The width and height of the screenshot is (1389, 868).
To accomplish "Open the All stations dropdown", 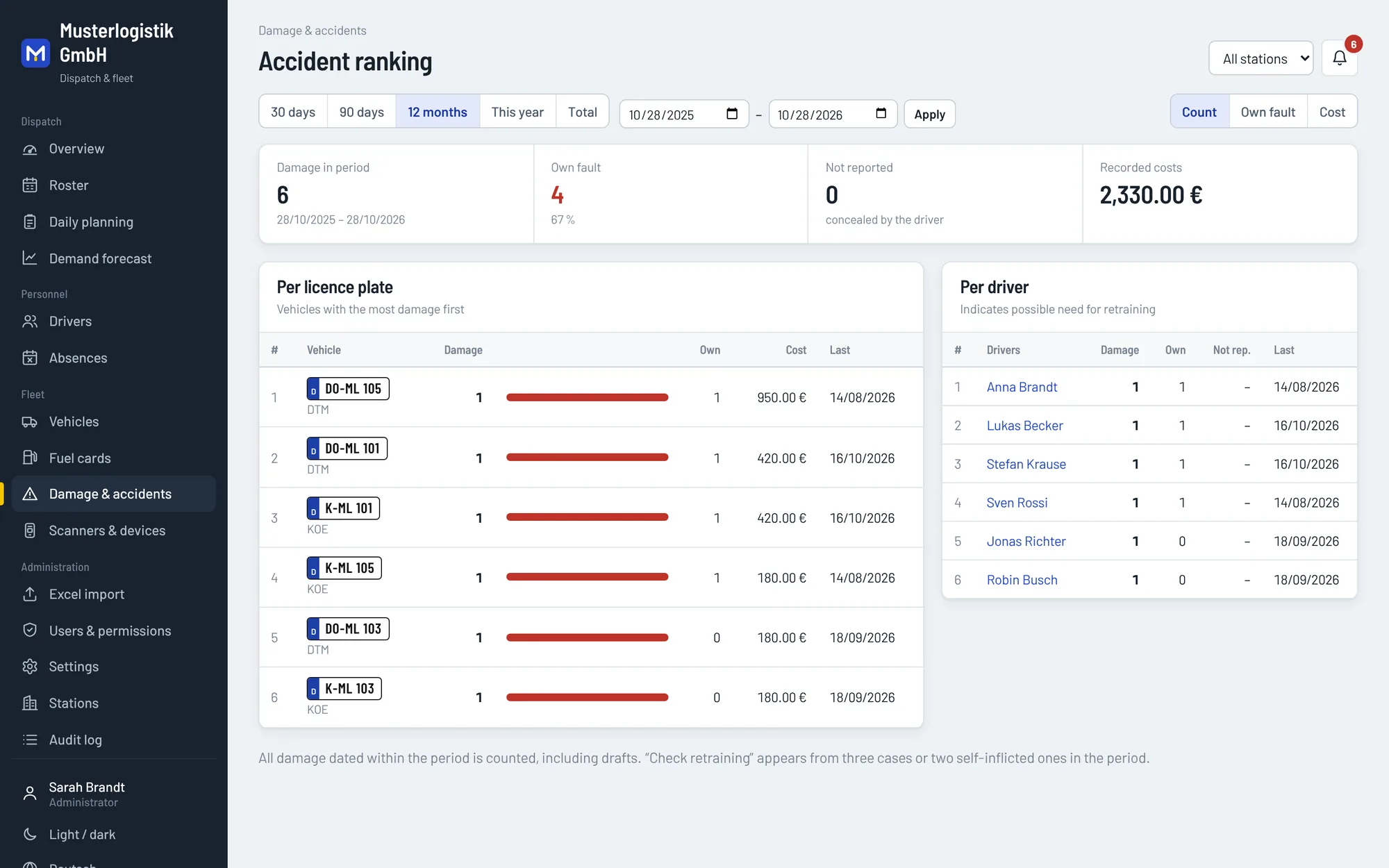I will pos(1261,58).
